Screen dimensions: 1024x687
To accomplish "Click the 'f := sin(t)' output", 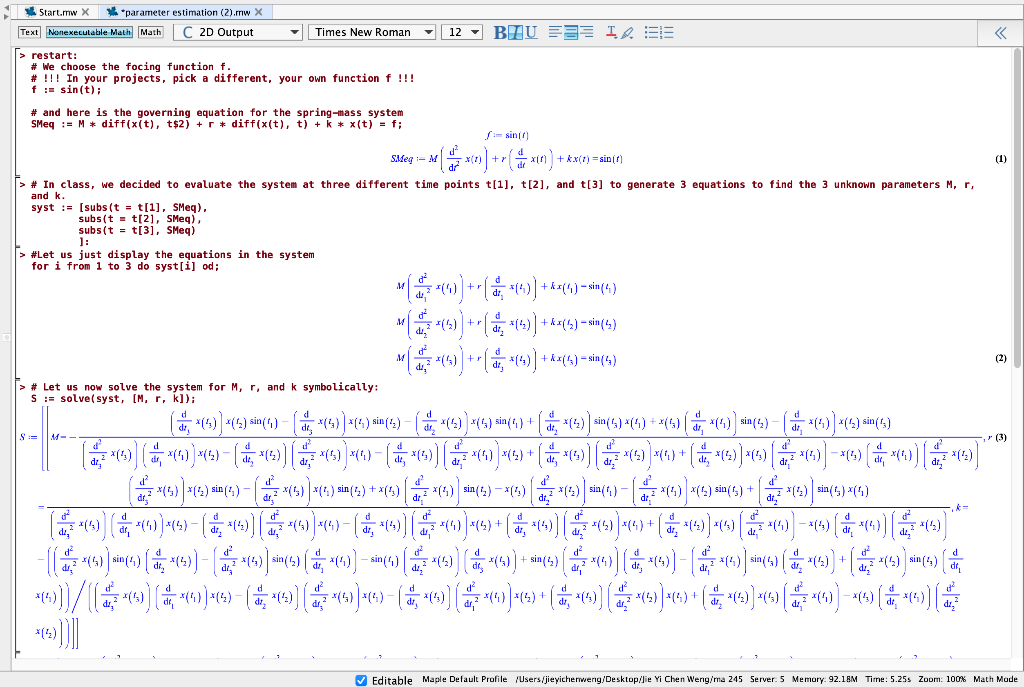I will point(507,135).
